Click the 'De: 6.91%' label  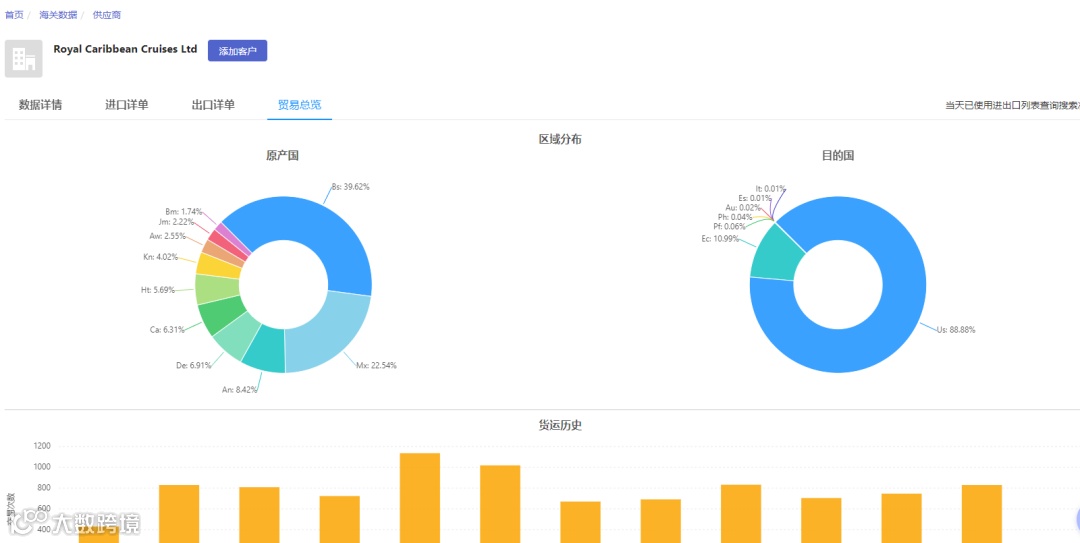(x=192, y=365)
